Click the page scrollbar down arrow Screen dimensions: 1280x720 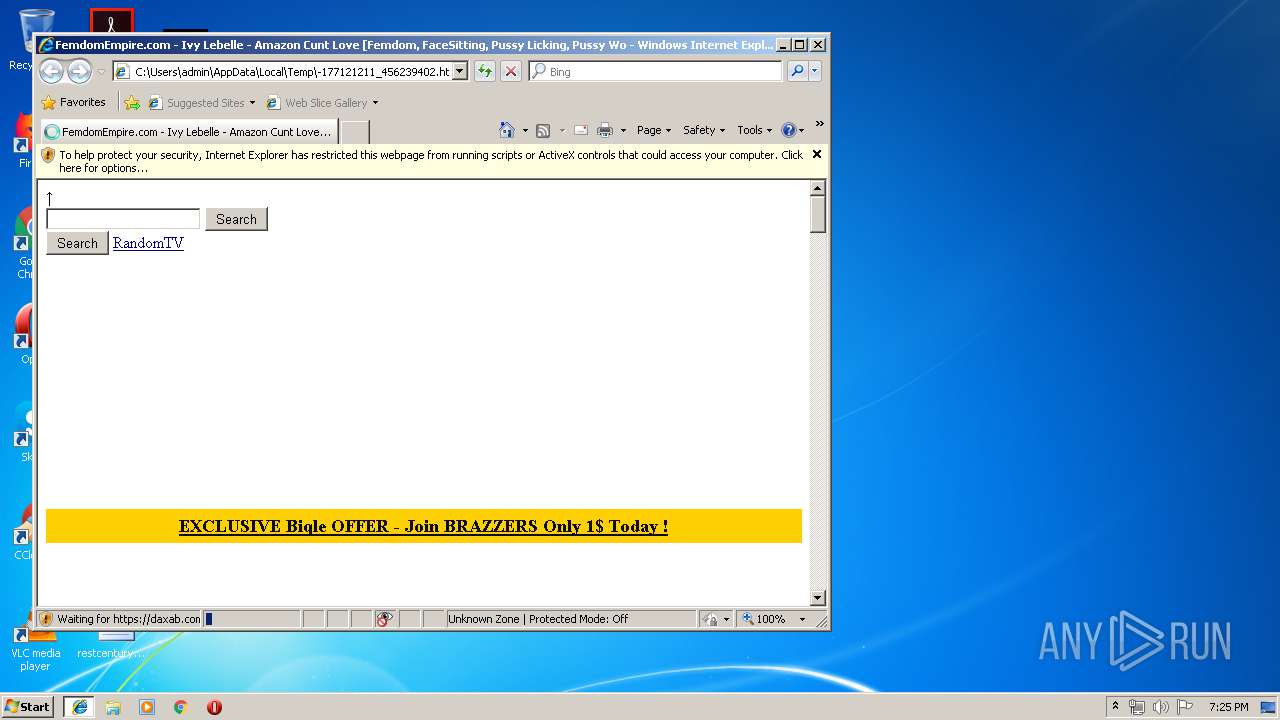coord(818,598)
